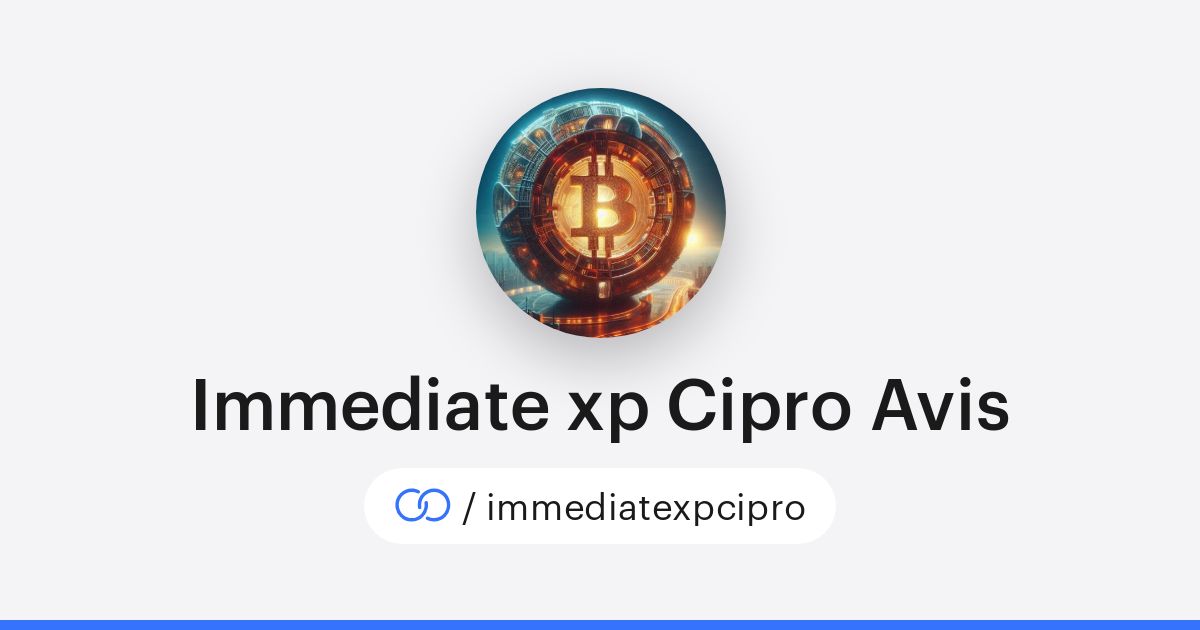Click the slash before immediatexpcipro

pos(469,508)
